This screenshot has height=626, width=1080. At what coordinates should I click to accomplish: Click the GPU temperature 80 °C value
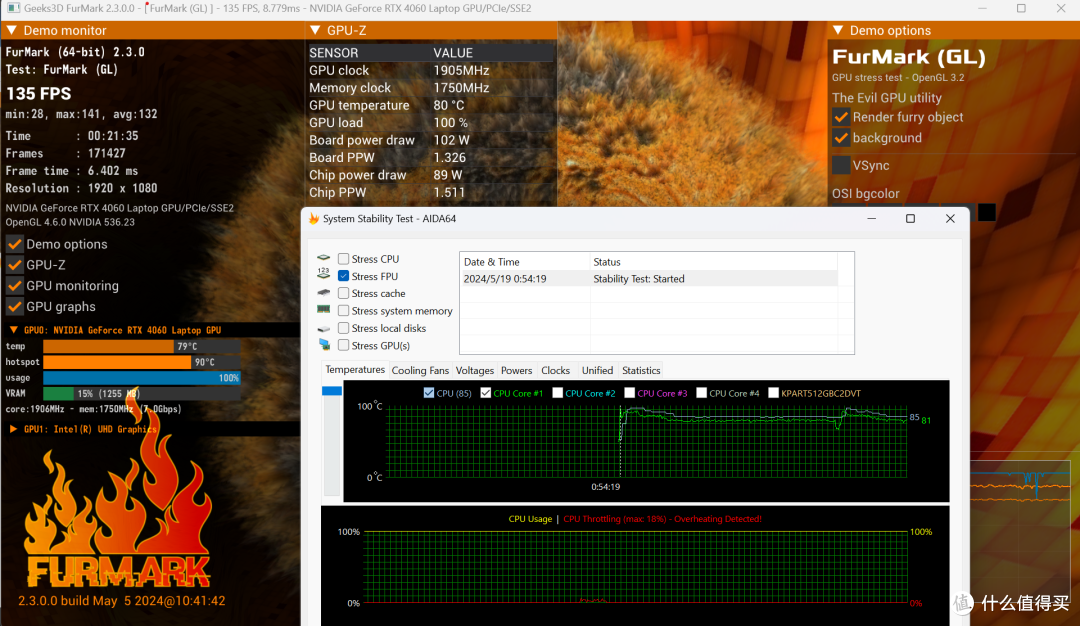(448, 105)
